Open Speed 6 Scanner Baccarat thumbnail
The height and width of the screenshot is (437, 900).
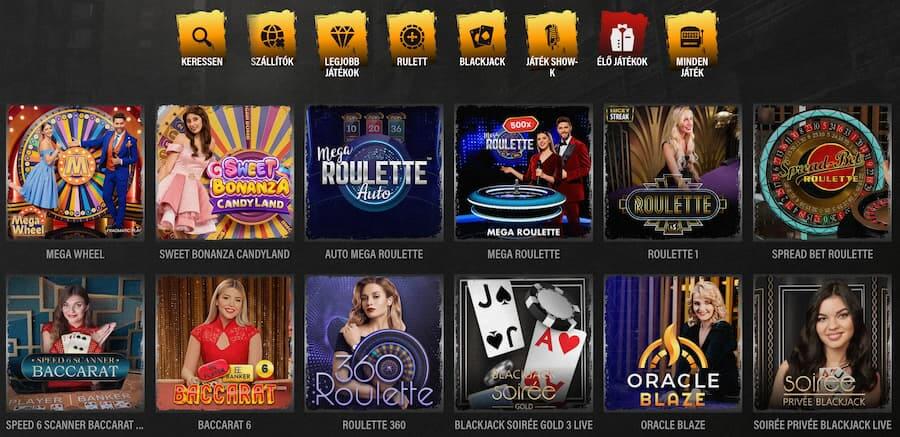[75, 343]
